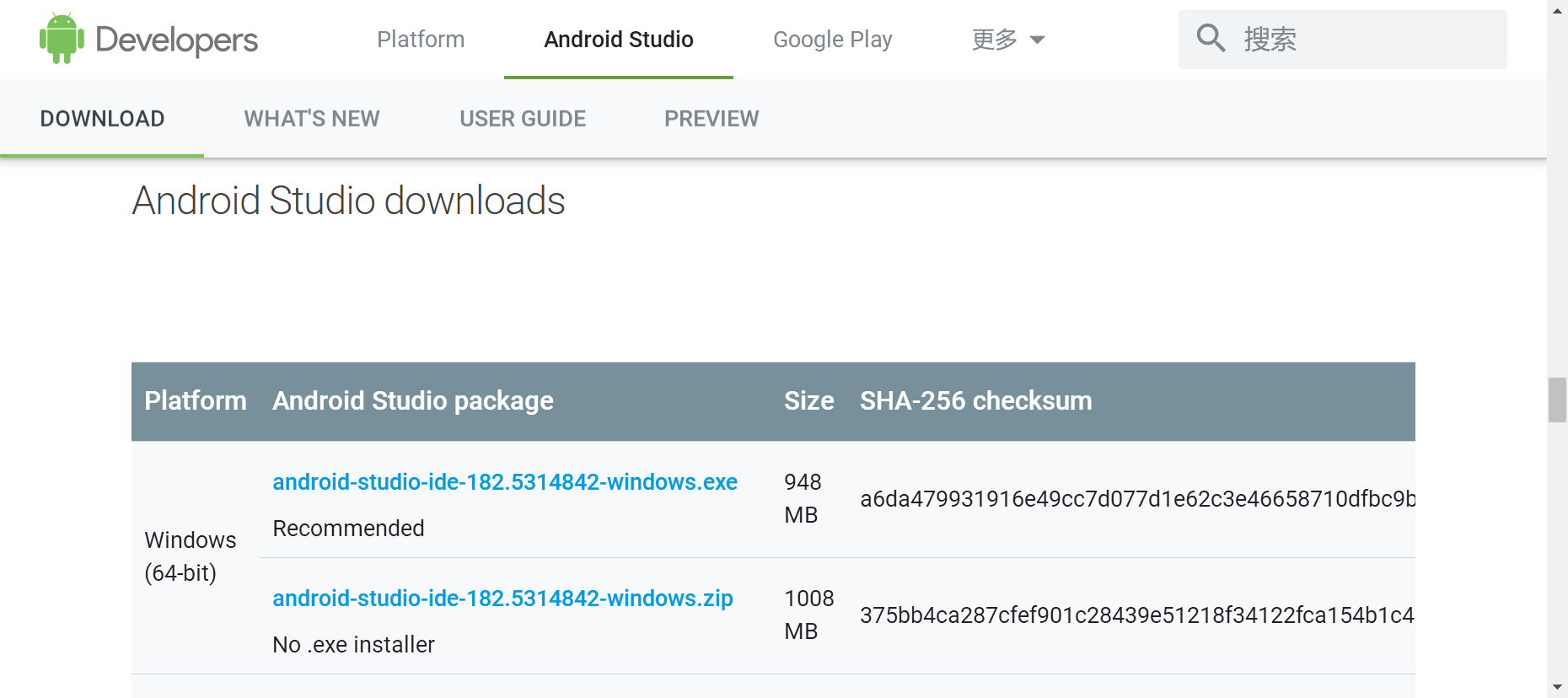Screen dimensions: 1568x698
Task: Select the checksum starting with 375bb4ca287cfef9
Action: coord(1137,615)
